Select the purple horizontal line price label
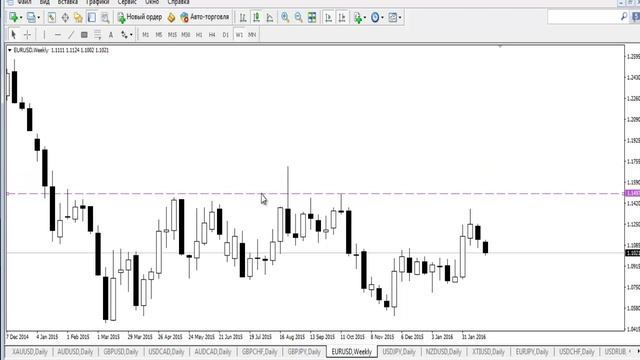Image resolution: width=640 pixels, height=360 pixels. 632,193
